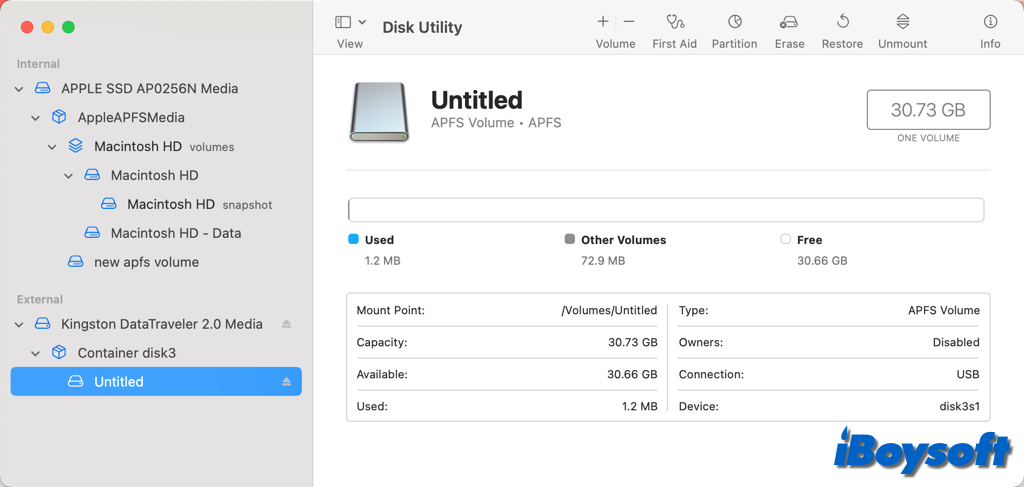Click the Type APFS Volume value

pyautogui.click(x=944, y=310)
